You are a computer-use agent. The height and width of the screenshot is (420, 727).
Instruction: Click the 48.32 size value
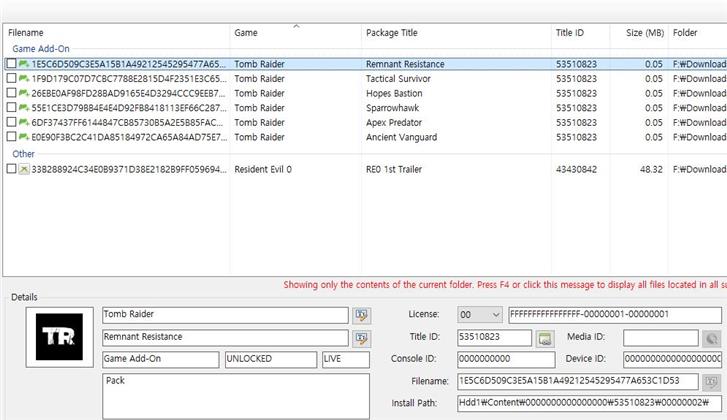click(x=651, y=169)
